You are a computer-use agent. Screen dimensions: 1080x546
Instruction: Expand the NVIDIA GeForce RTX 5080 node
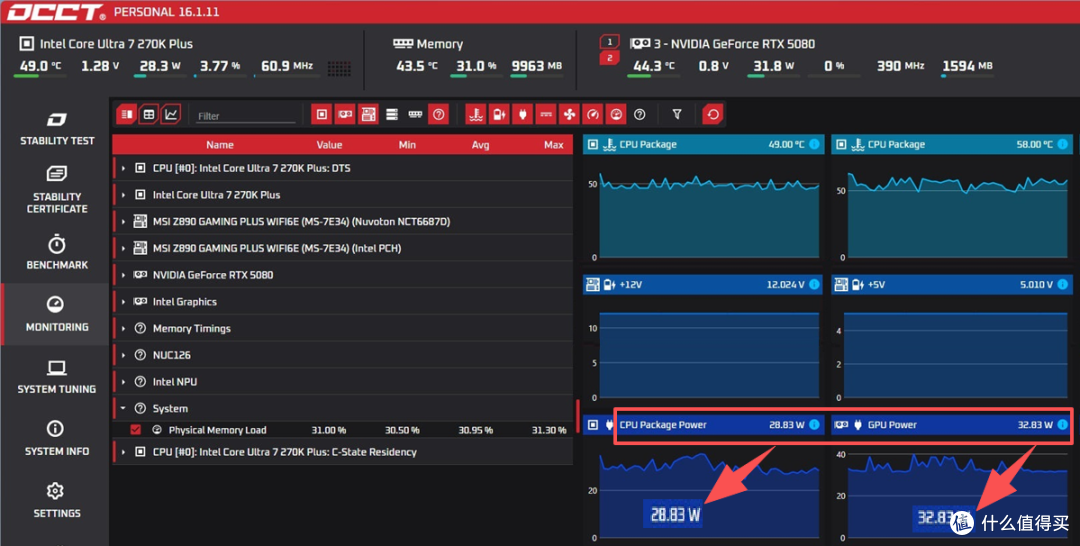tap(123, 275)
